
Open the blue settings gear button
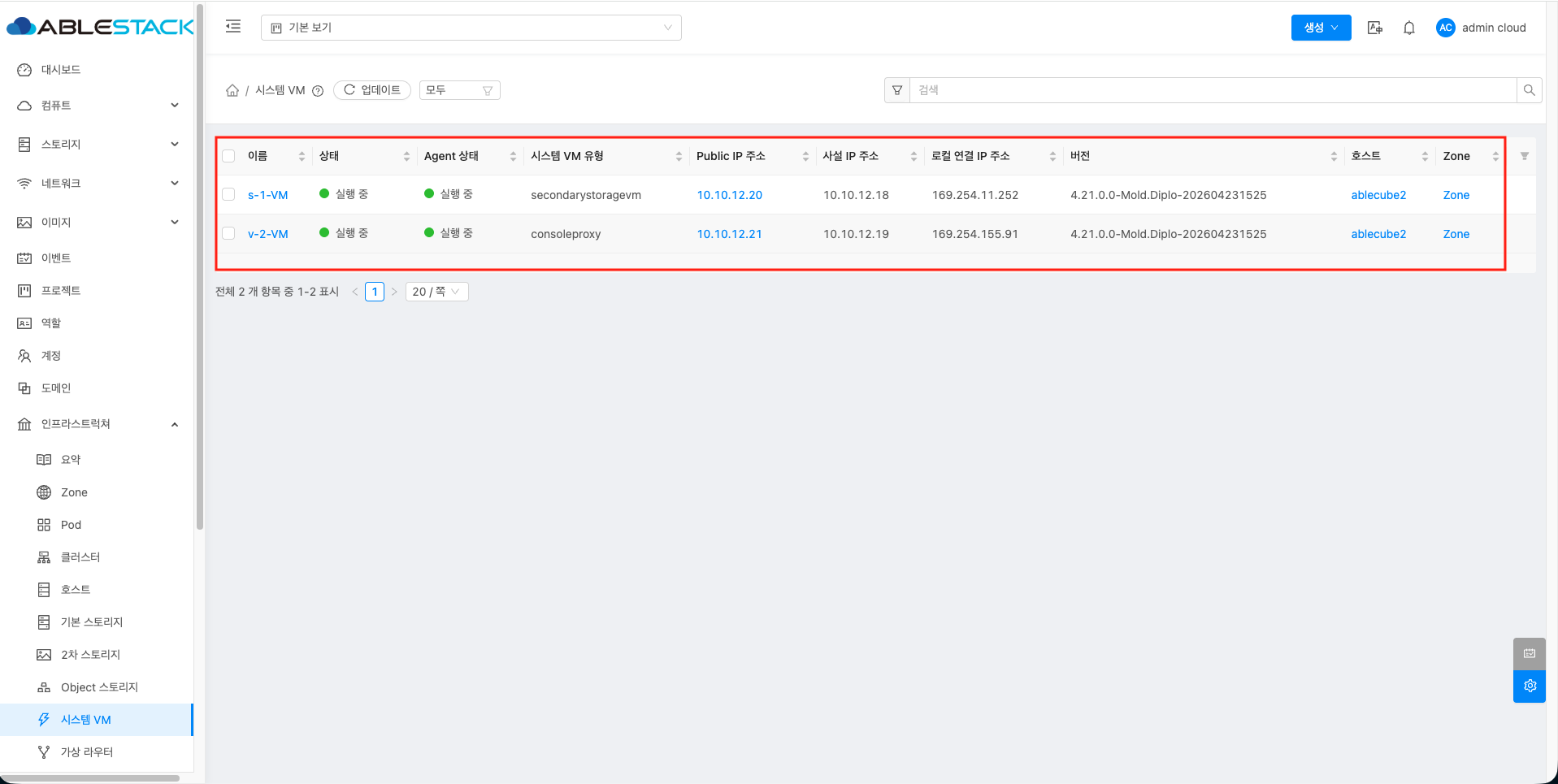click(x=1530, y=686)
